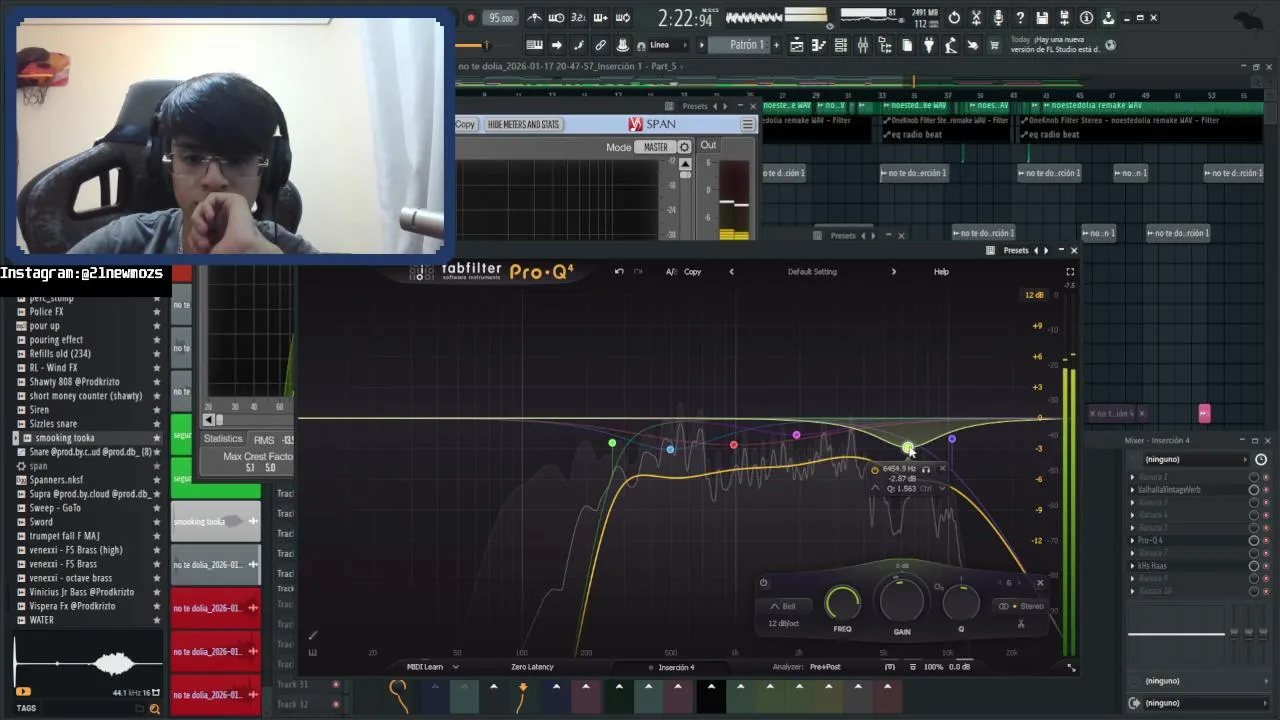
Task: Click the undo arrow in Pro-Q 4 header
Action: pyautogui.click(x=619, y=272)
